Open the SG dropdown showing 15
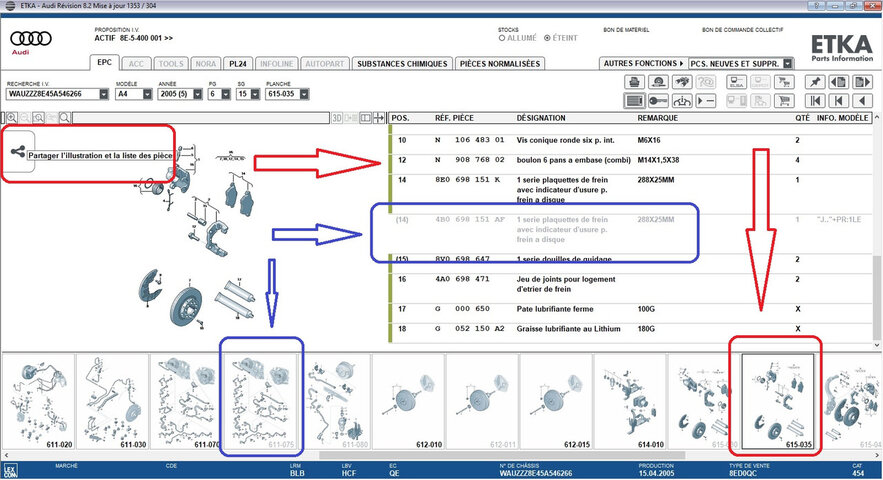 [255, 94]
